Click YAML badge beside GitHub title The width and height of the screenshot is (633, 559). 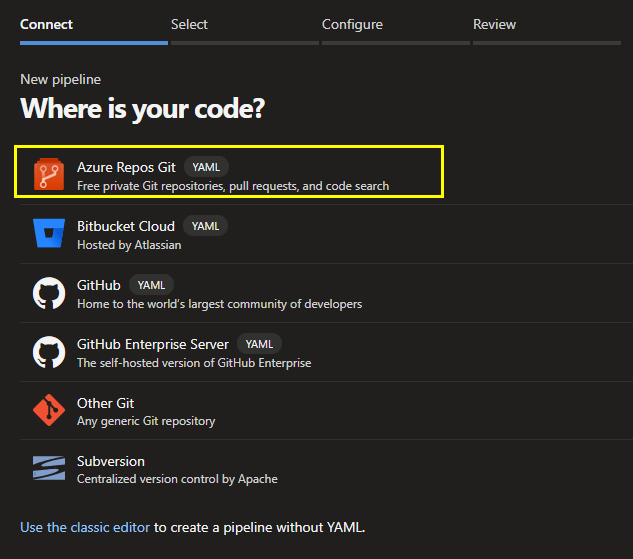pos(151,285)
